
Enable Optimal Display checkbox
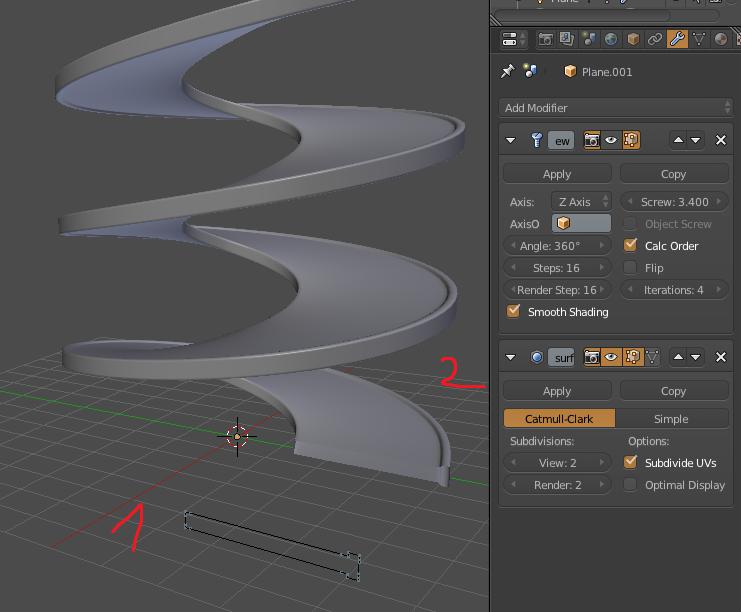click(x=630, y=485)
